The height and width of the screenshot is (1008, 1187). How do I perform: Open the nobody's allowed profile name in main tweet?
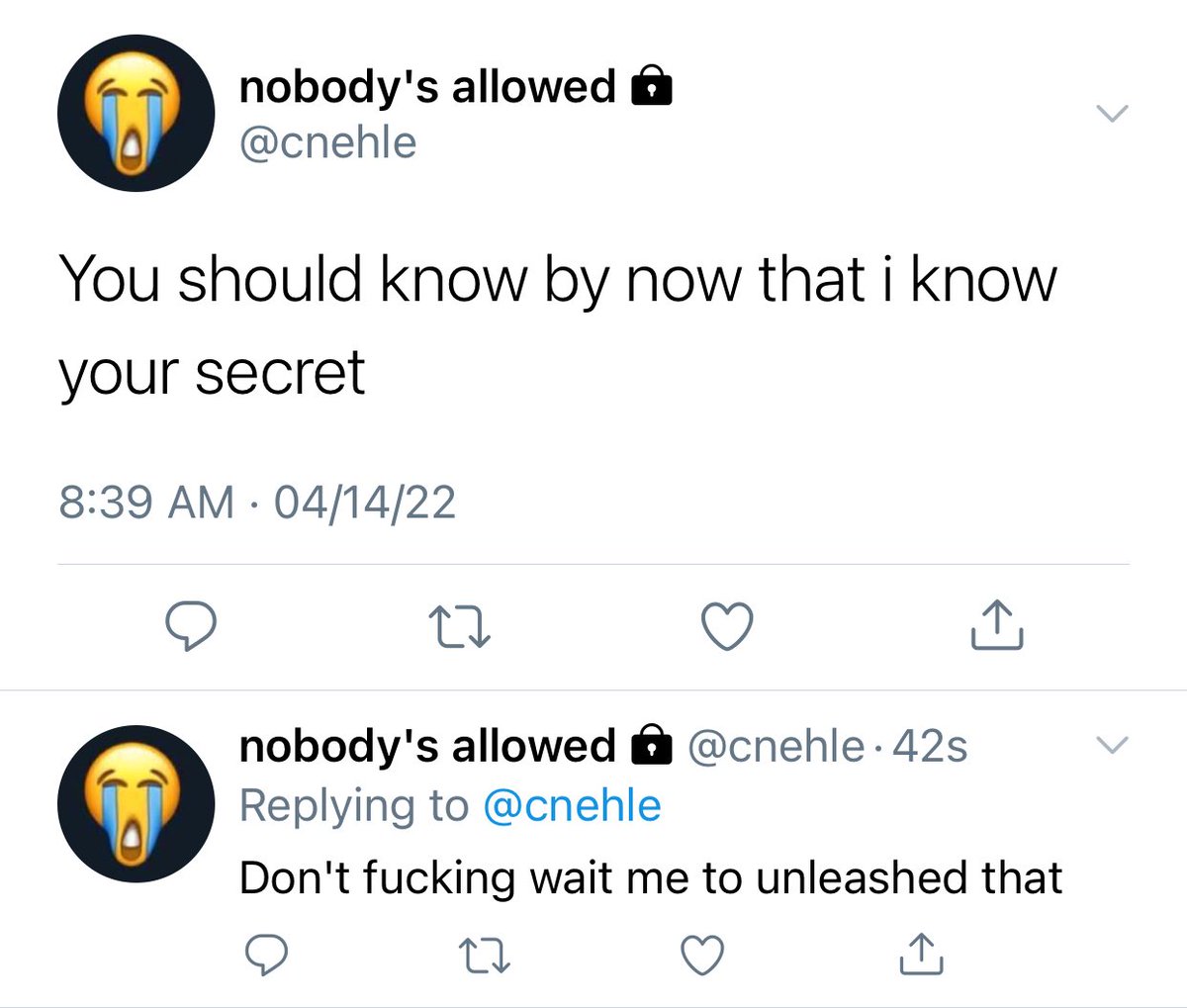click(x=427, y=87)
